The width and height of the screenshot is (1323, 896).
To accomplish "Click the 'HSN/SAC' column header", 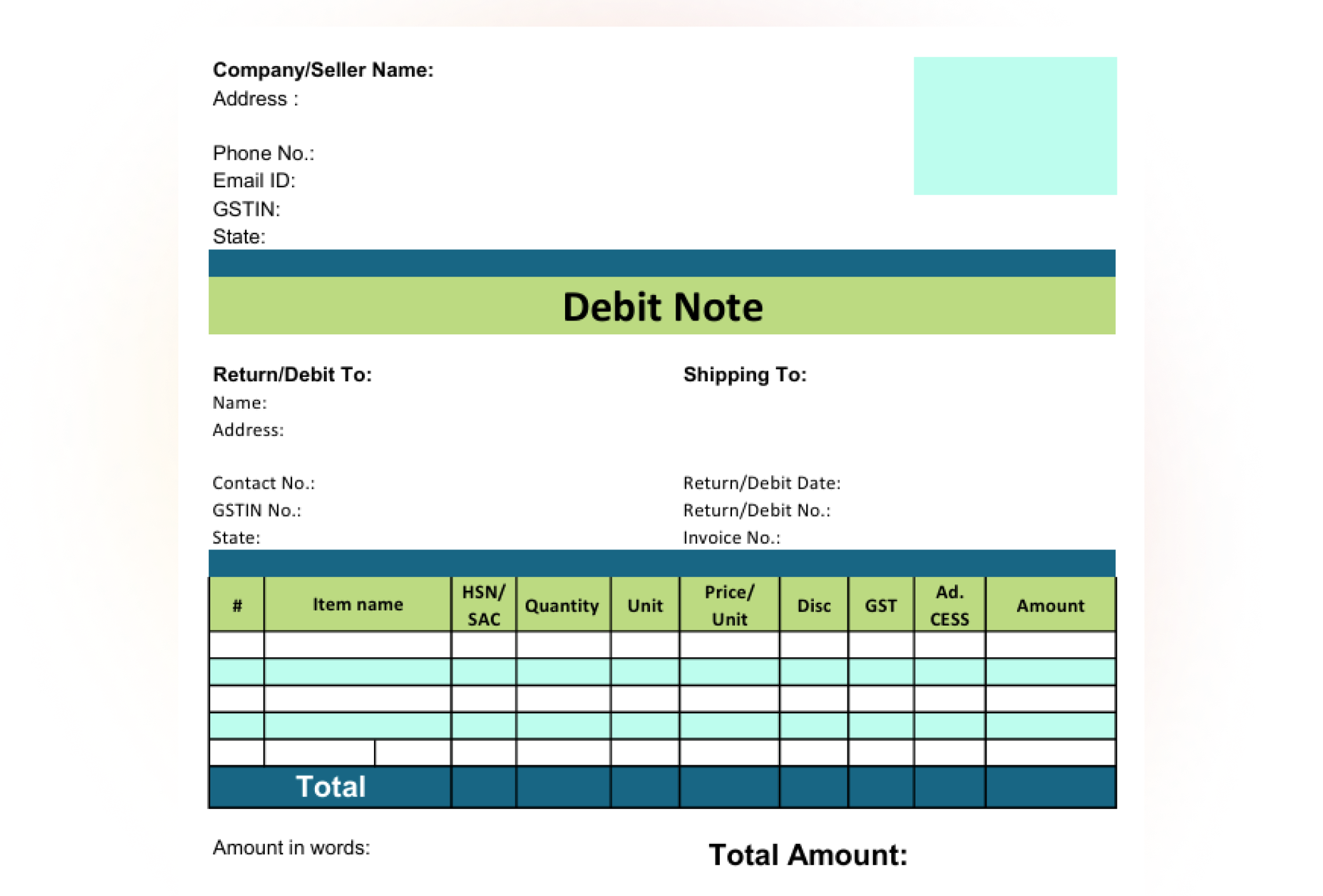I will [483, 605].
